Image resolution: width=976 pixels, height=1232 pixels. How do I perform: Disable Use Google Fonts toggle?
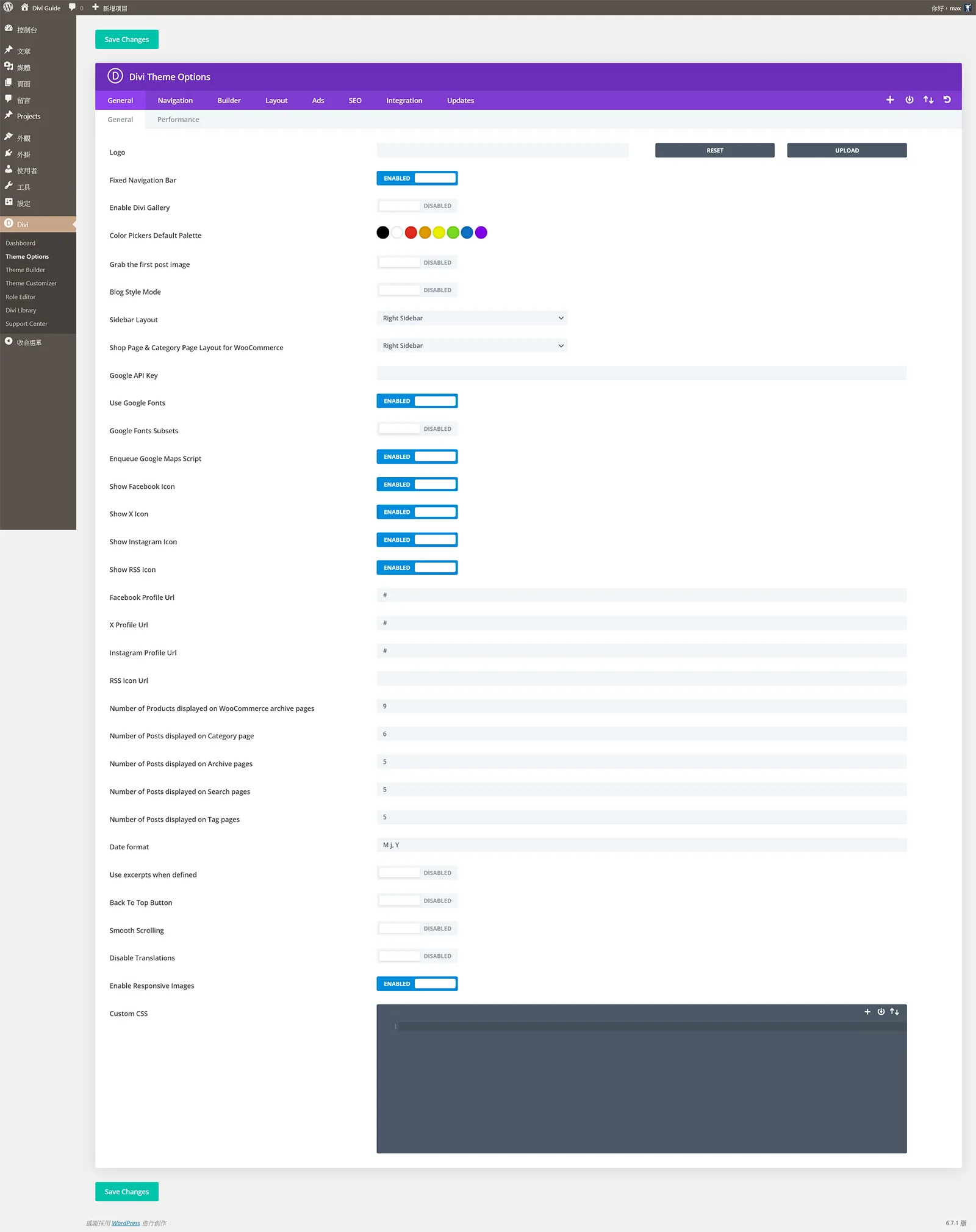pyautogui.click(x=417, y=401)
